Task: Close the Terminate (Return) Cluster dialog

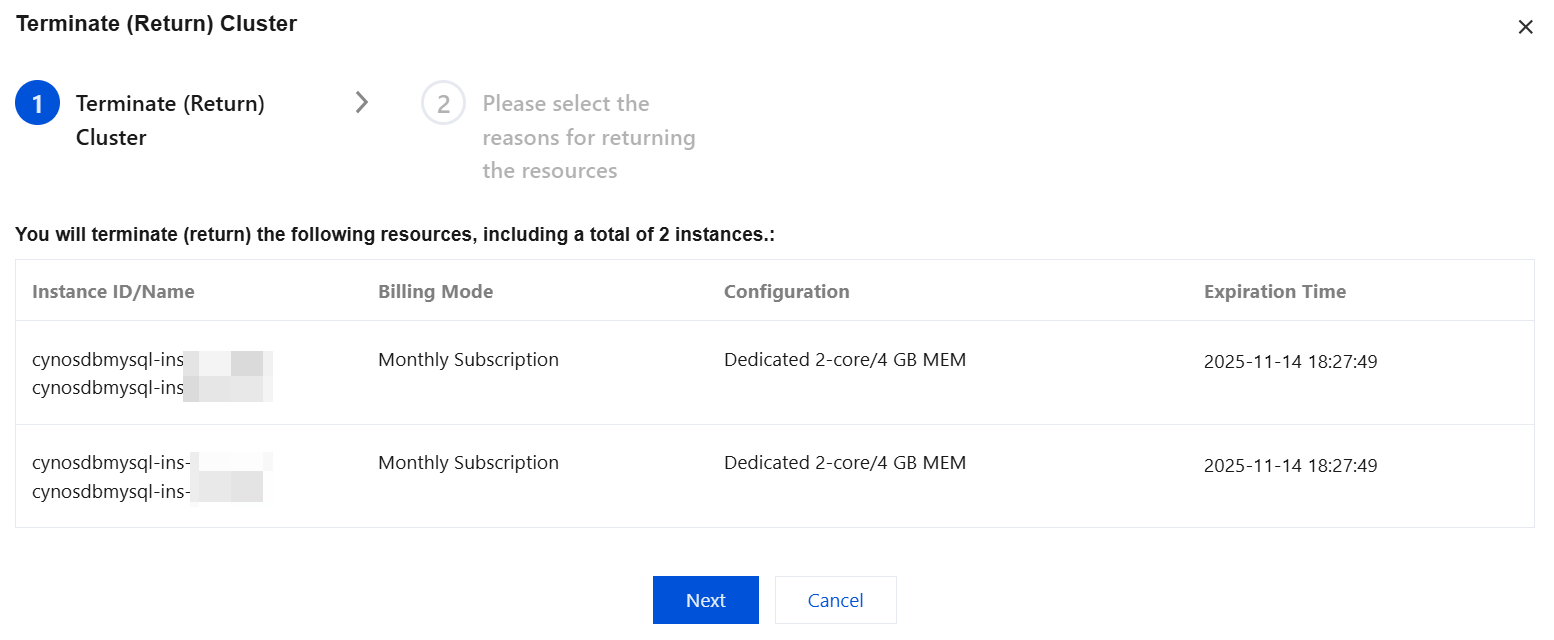Action: point(1525,27)
